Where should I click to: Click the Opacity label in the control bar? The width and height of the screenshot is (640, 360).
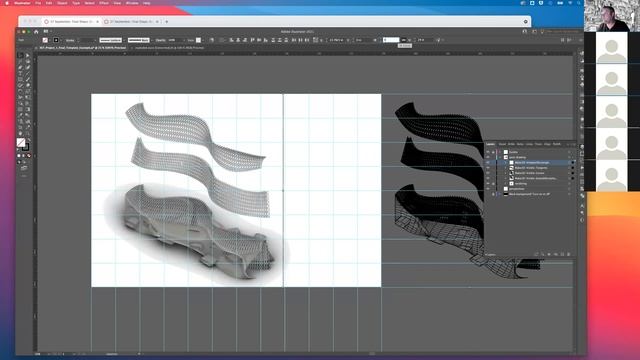tap(161, 40)
